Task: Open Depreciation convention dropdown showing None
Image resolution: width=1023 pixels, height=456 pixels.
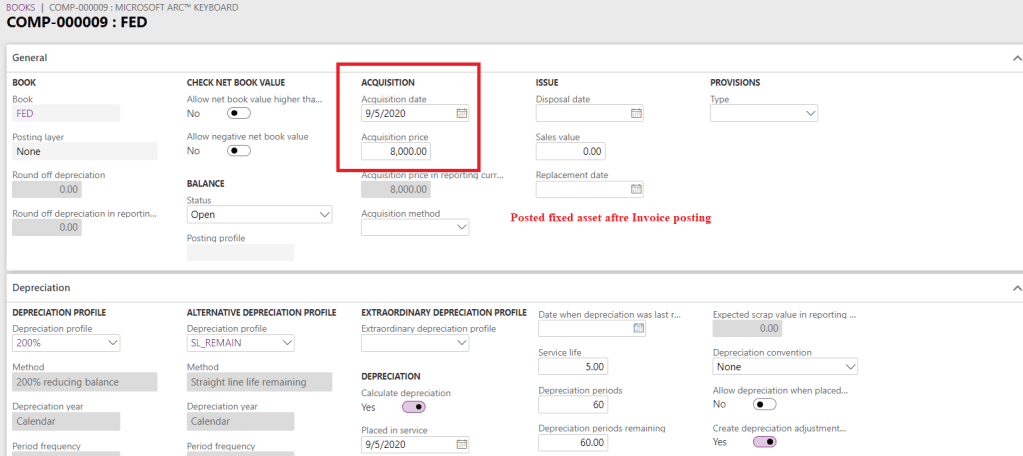Action: pos(785,367)
